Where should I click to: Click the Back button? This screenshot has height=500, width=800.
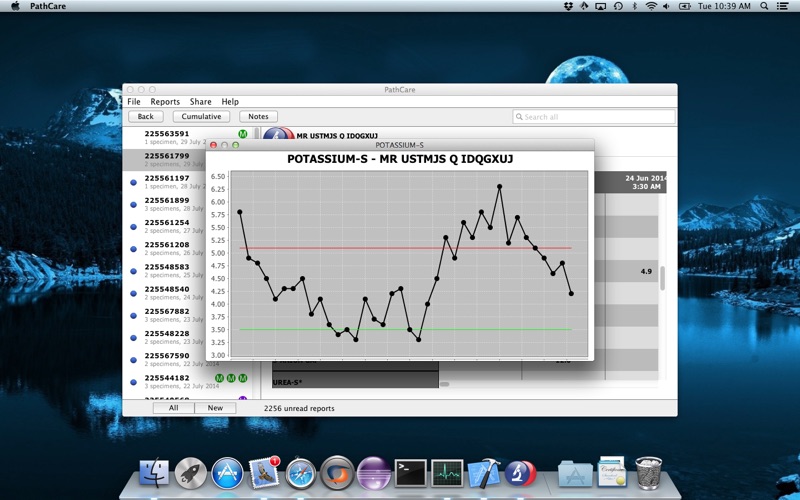click(145, 116)
